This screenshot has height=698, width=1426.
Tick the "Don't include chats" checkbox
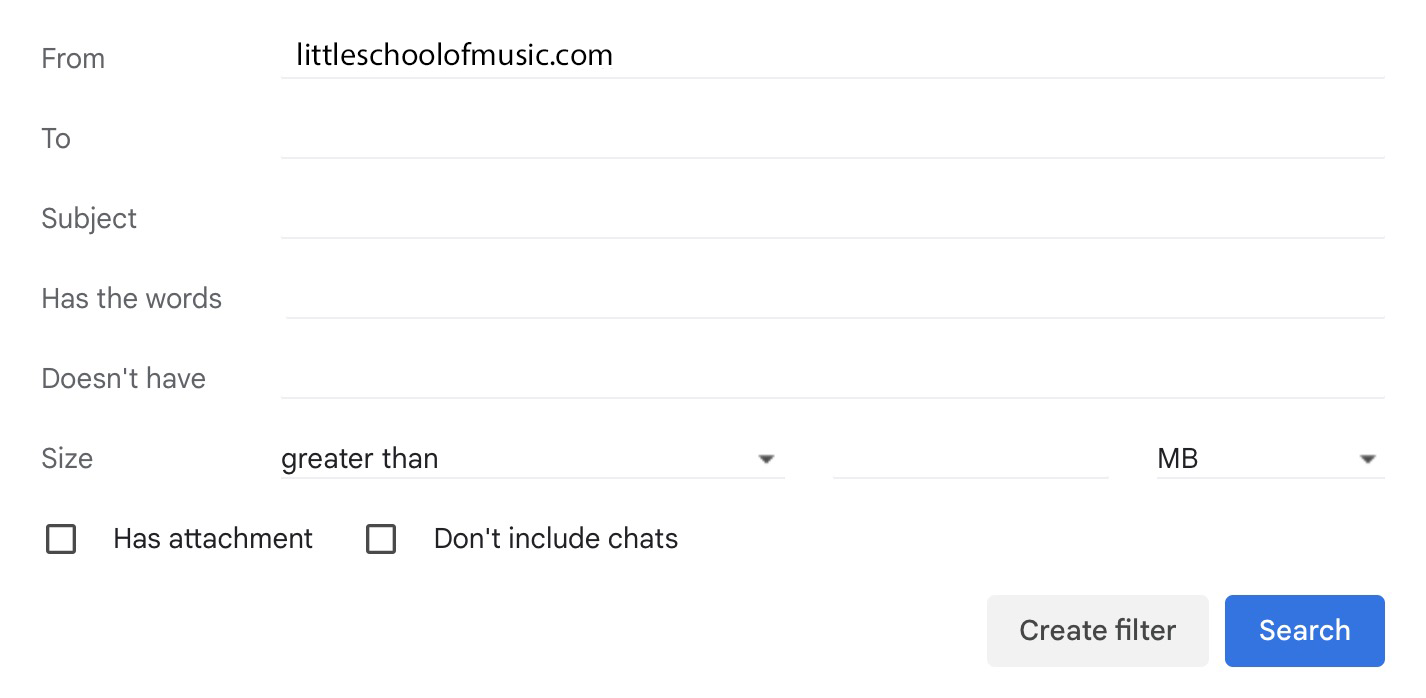[381, 539]
